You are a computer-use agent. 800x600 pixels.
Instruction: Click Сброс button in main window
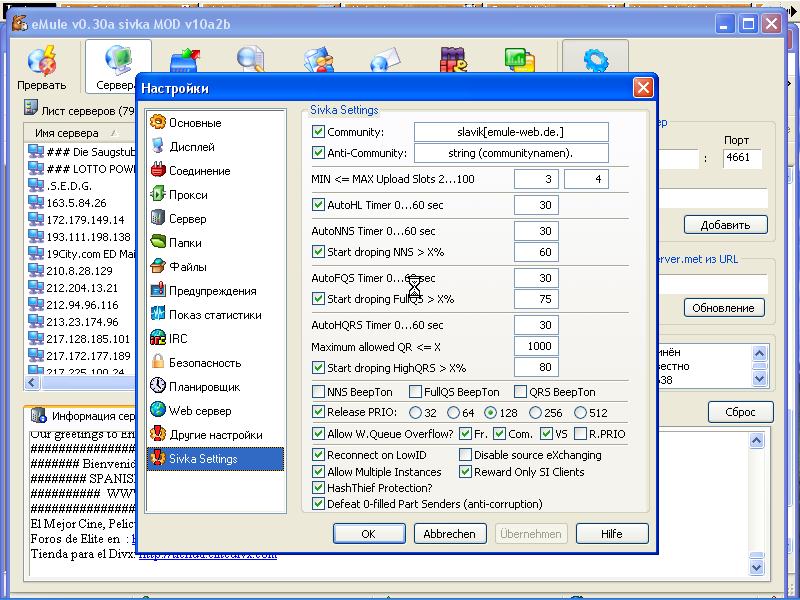740,412
